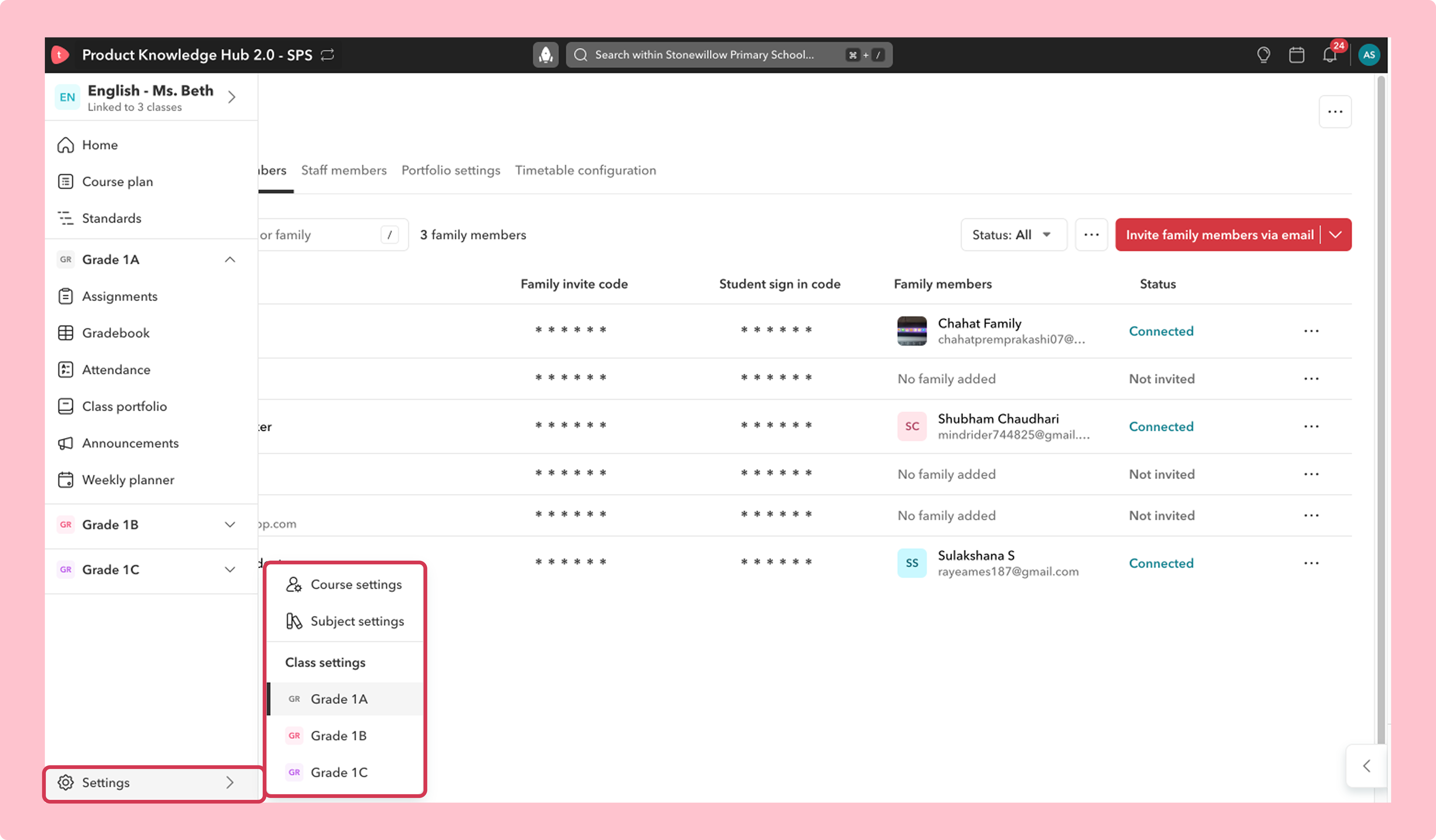
Task: Select Course settings in settings popup
Action: [345, 585]
